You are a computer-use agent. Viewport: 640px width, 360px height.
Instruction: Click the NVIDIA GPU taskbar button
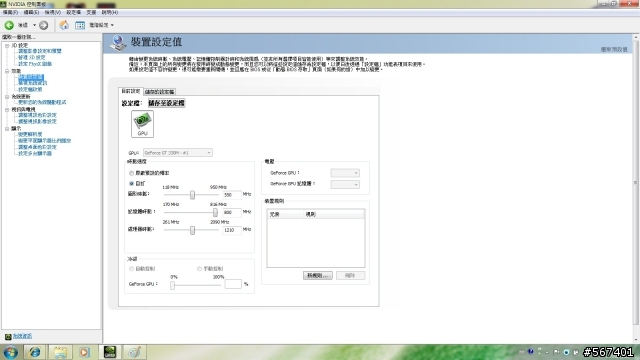point(109,352)
